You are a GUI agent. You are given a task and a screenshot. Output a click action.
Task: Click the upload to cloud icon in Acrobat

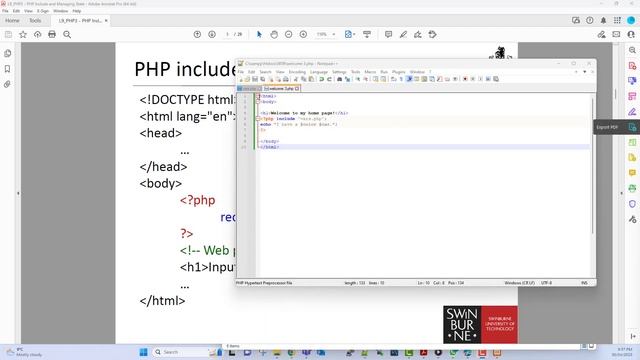tap(38, 35)
